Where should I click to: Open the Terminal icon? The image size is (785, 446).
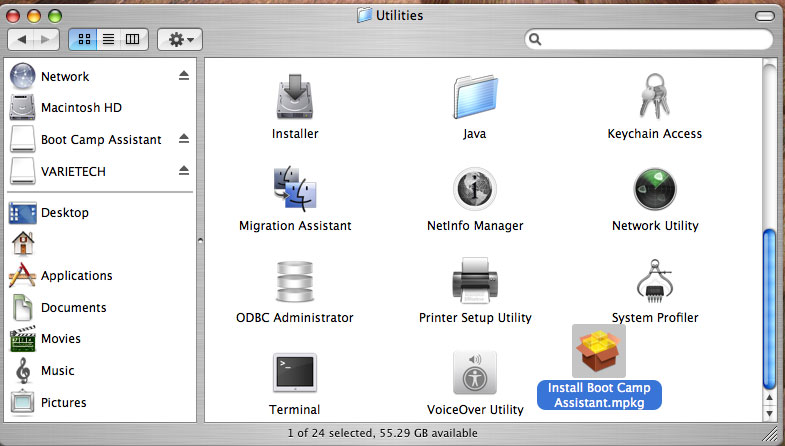295,373
